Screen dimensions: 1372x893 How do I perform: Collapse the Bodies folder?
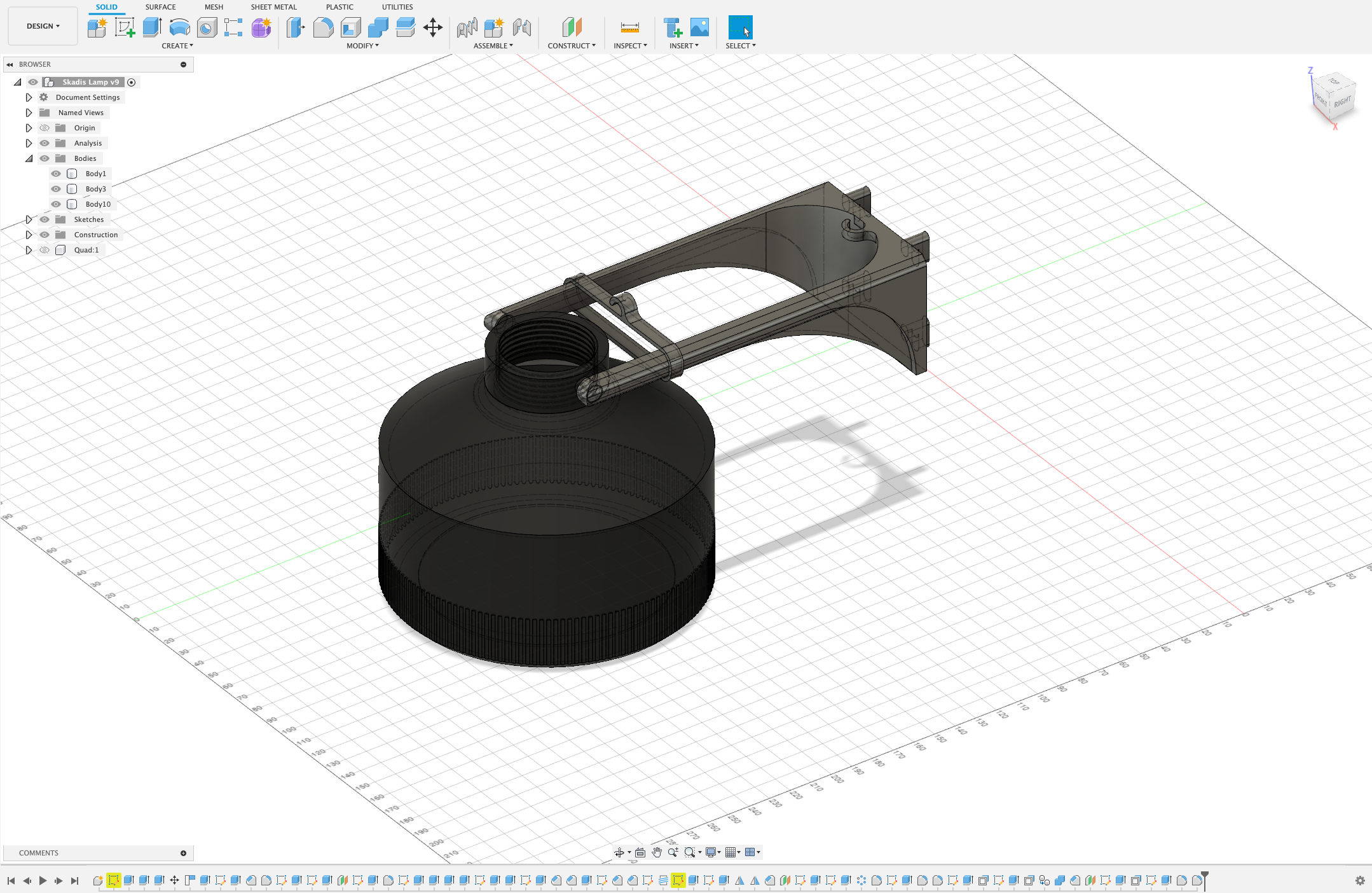[29, 158]
